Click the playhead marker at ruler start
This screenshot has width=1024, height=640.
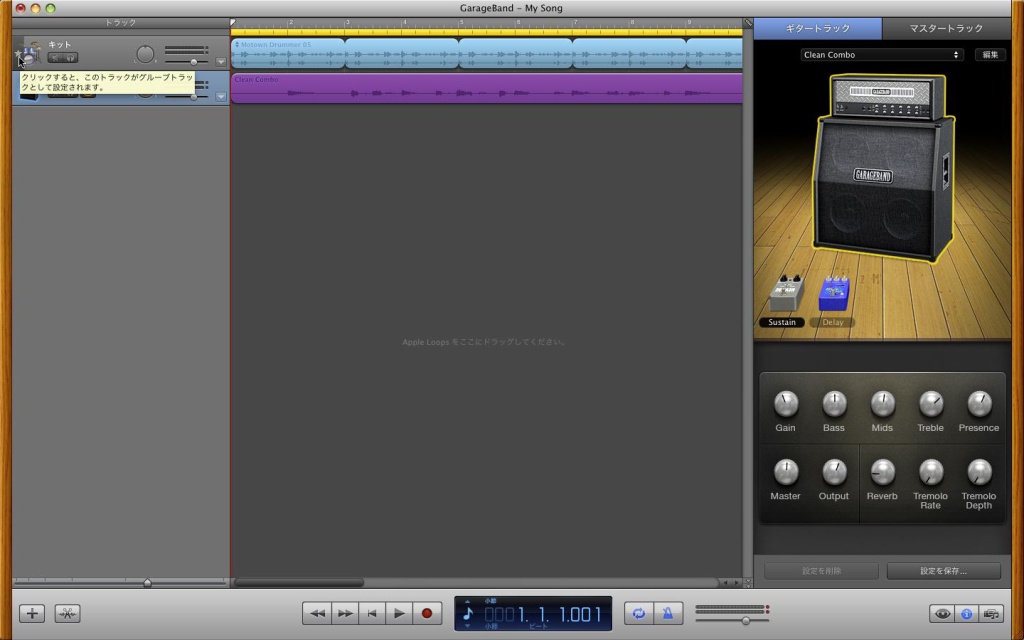[x=233, y=22]
